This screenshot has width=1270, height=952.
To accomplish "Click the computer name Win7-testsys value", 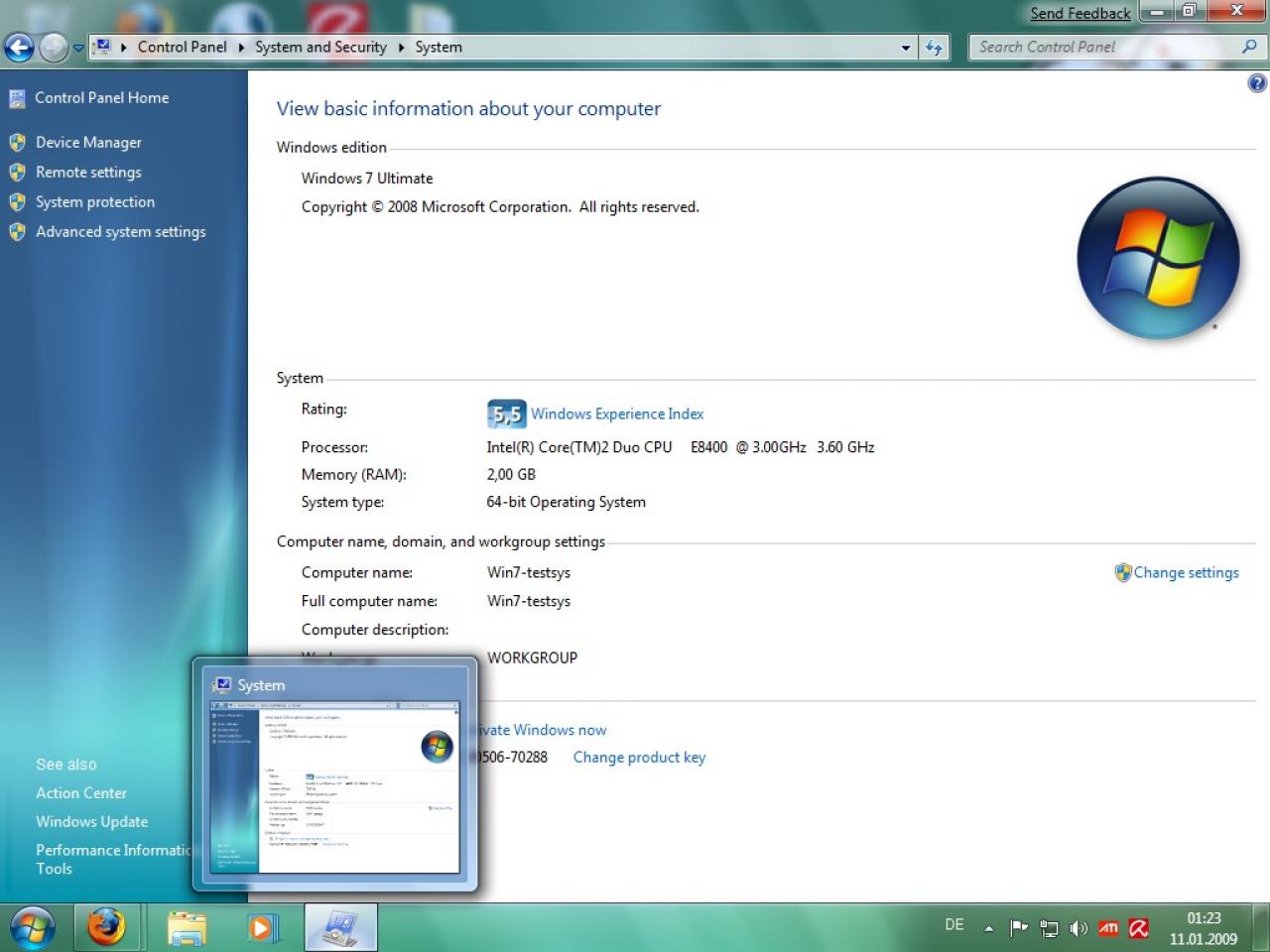I will tap(529, 572).
